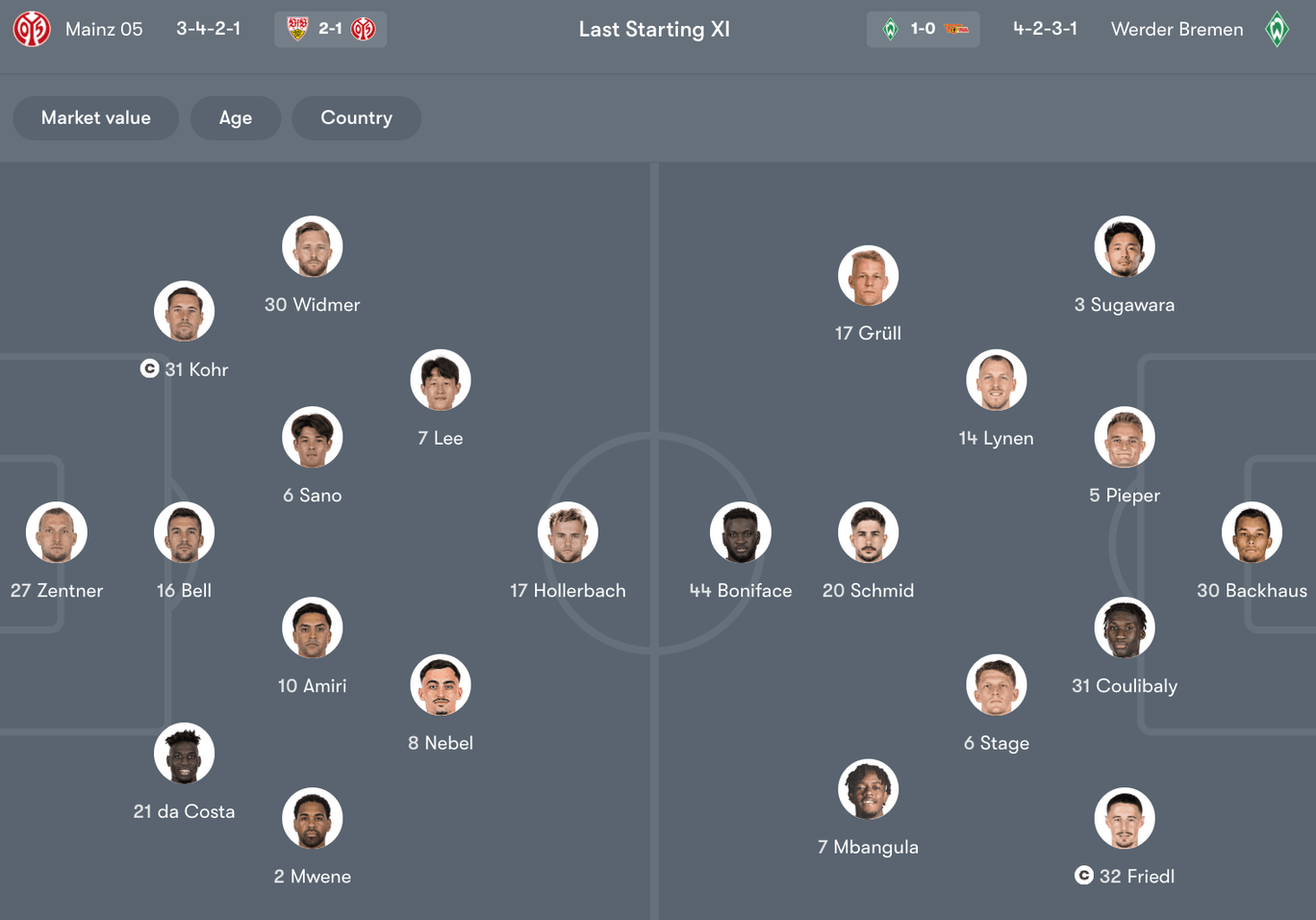Open the Mainz 05 team page link

104,29
